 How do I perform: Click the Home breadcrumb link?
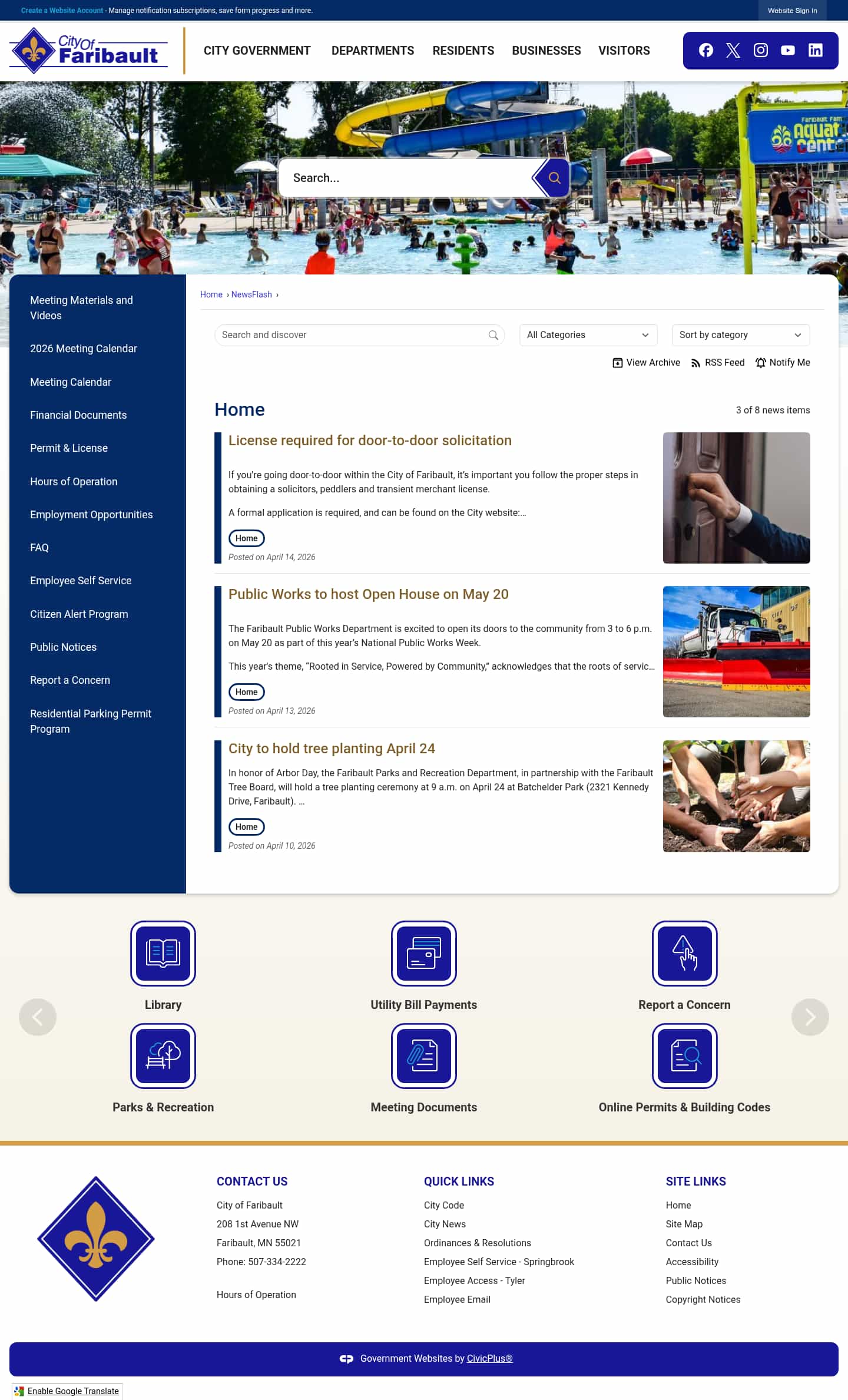coord(211,294)
